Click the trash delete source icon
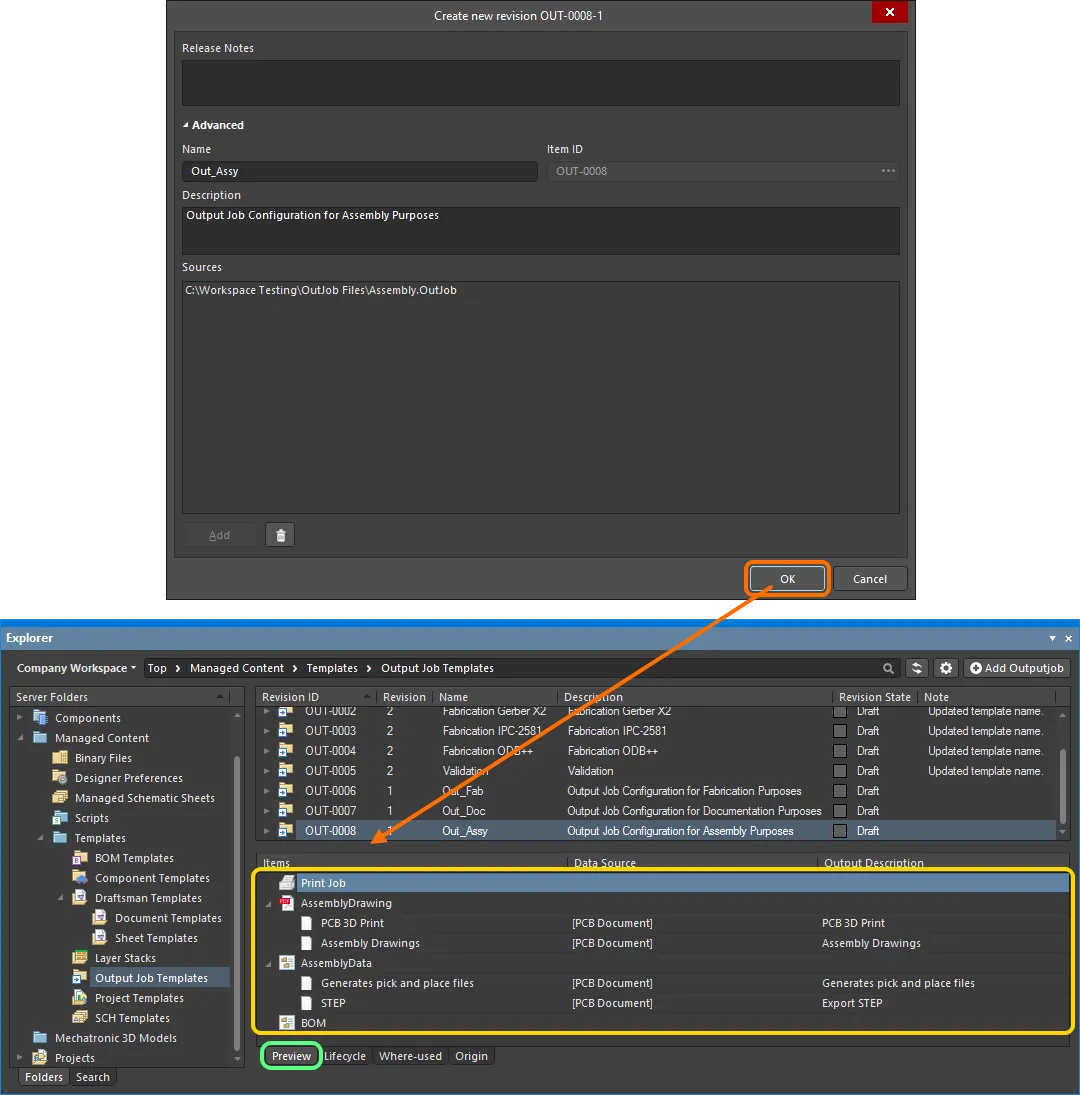The image size is (1080, 1095). tap(281, 535)
